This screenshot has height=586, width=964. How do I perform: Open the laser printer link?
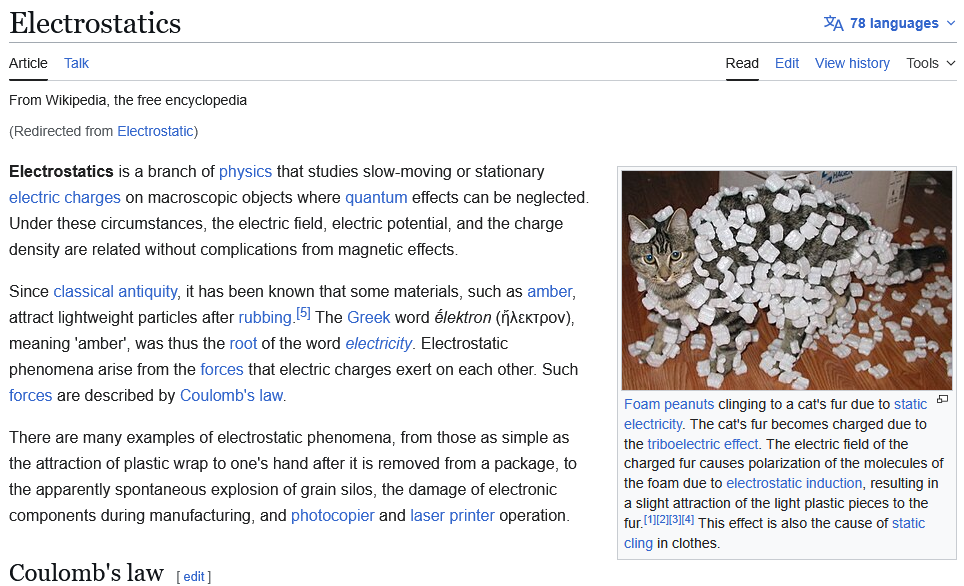(x=452, y=515)
